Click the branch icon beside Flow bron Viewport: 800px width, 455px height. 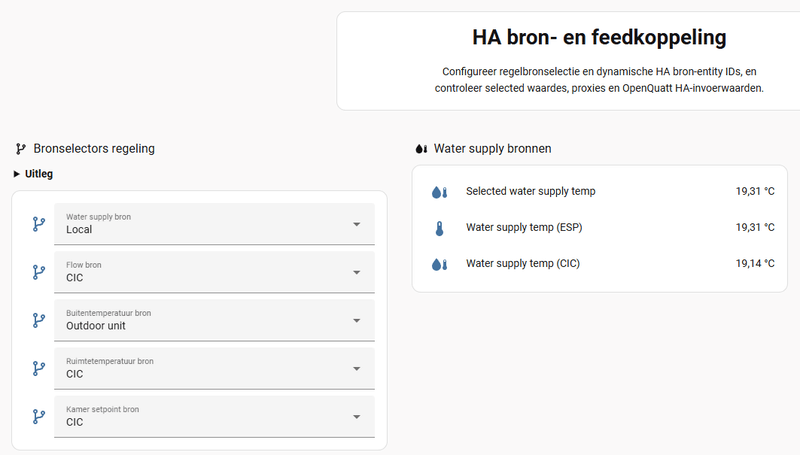(39, 272)
